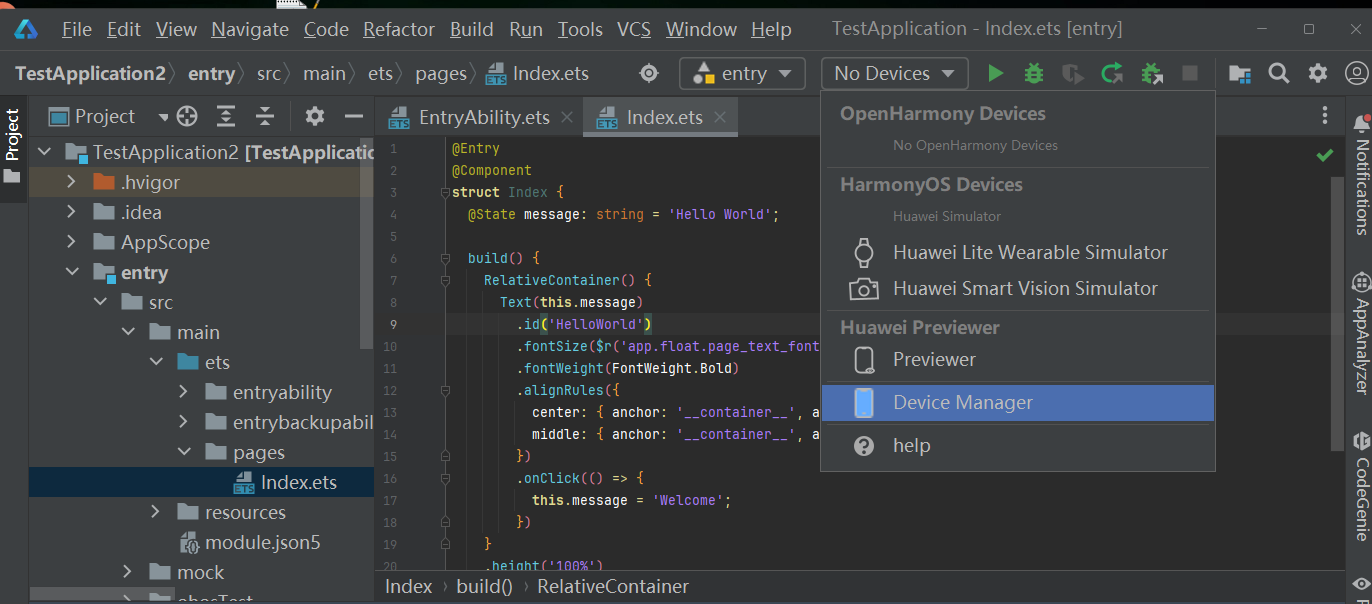This screenshot has width=1372, height=604.
Task: Click RelativeContainer breadcrumb below editor
Action: coord(613,587)
